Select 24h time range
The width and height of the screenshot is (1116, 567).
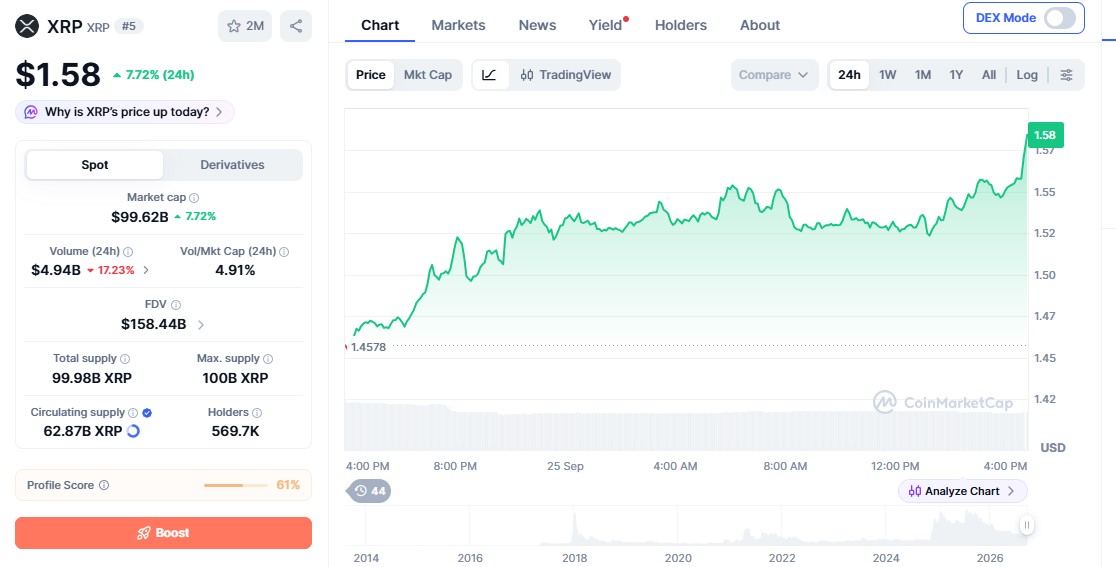849,75
